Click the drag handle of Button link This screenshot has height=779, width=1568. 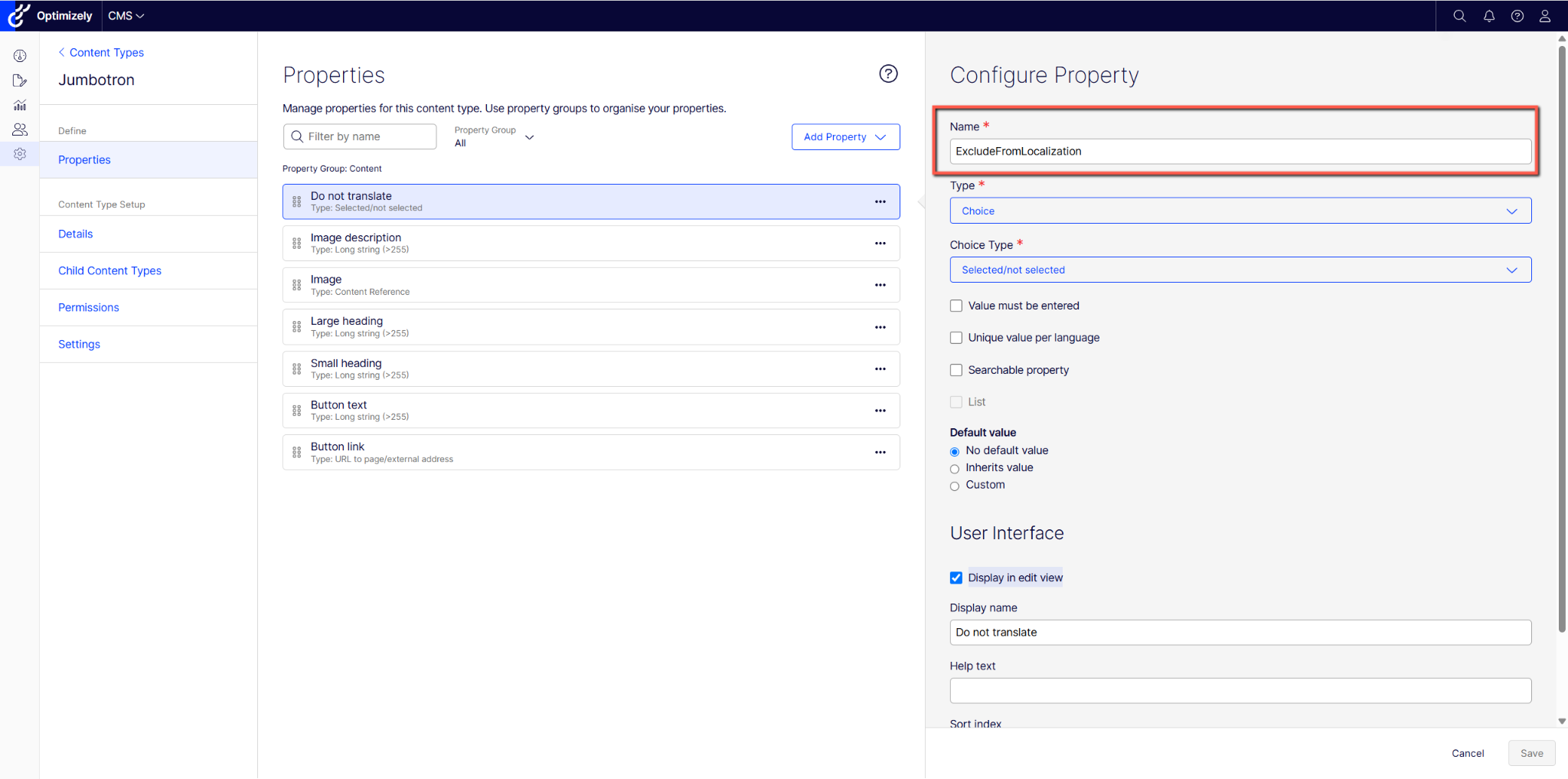tap(296, 453)
